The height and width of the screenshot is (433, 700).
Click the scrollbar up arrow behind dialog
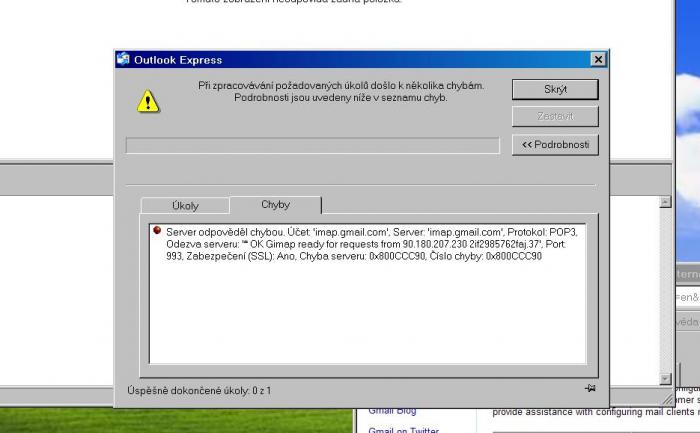665,203
